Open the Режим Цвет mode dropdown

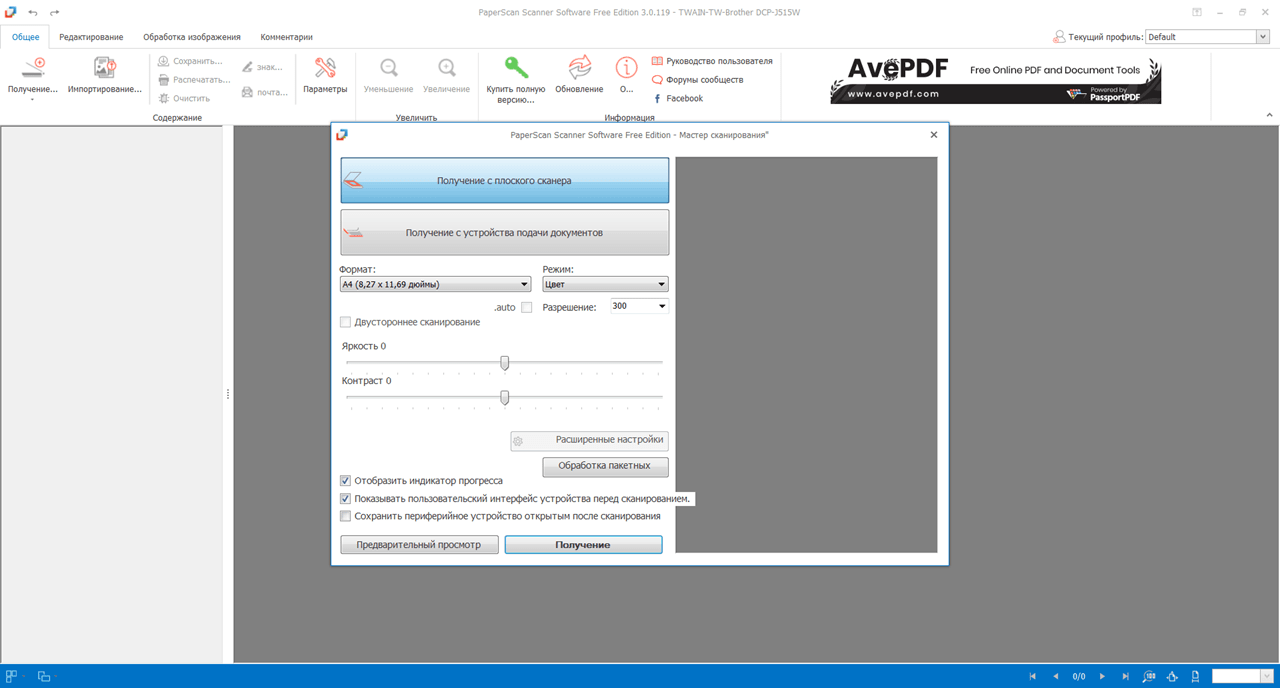click(x=605, y=285)
